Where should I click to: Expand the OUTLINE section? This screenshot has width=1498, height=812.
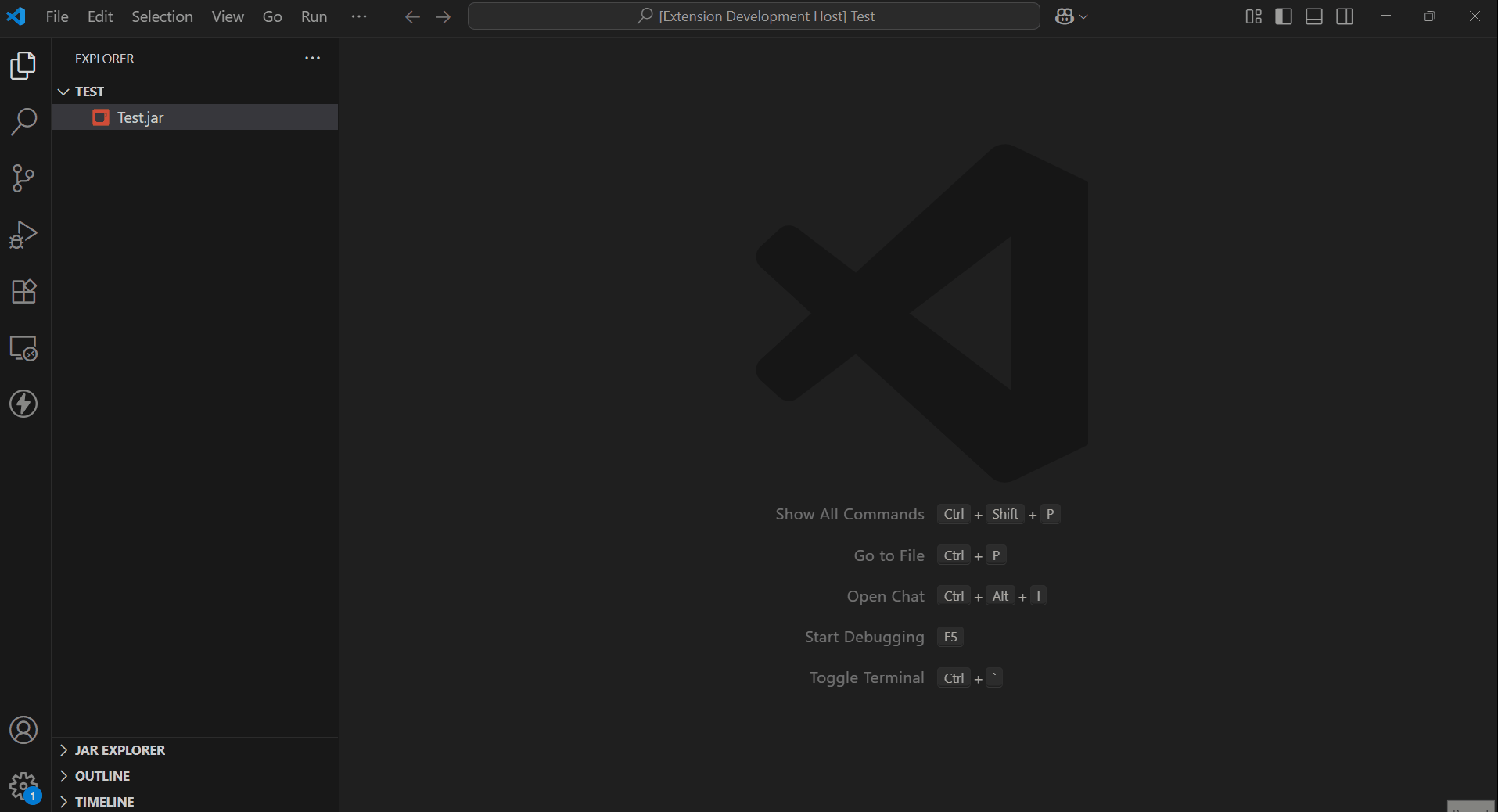coord(195,776)
